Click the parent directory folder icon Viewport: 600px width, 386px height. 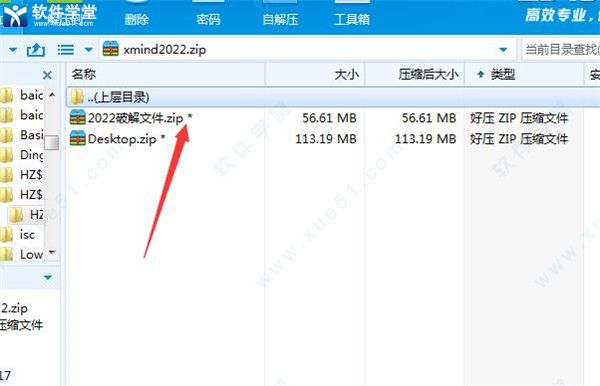pyautogui.click(x=77, y=97)
